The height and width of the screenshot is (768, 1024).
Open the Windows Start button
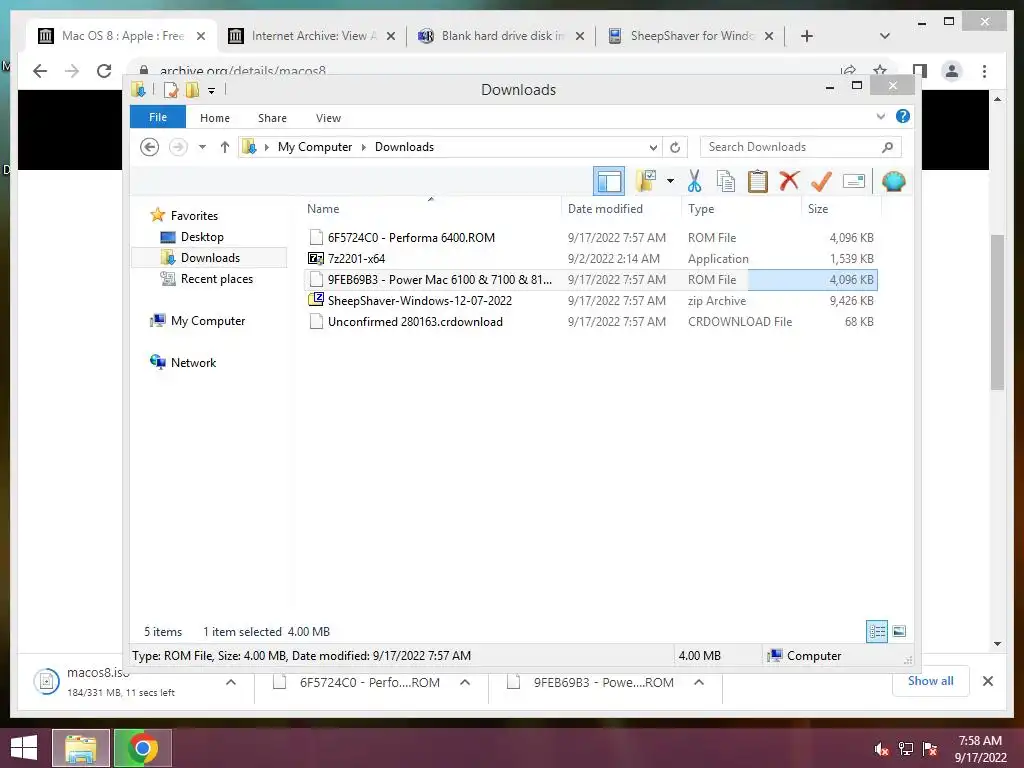[x=24, y=748]
